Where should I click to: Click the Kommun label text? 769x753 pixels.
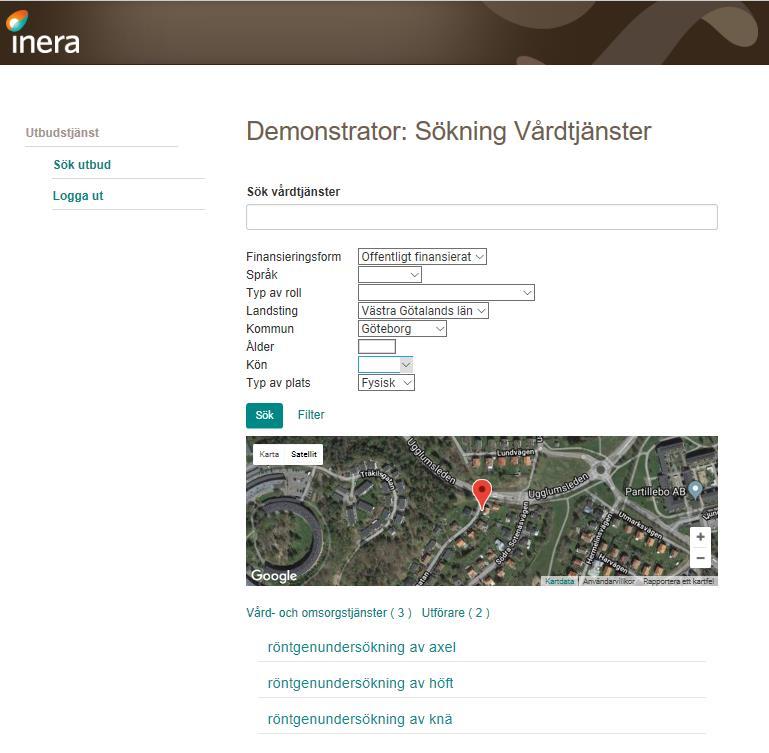[270, 329]
